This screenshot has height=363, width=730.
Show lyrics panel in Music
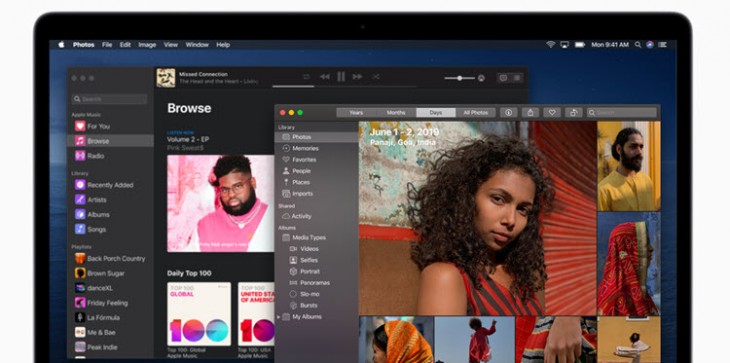pyautogui.click(x=503, y=78)
